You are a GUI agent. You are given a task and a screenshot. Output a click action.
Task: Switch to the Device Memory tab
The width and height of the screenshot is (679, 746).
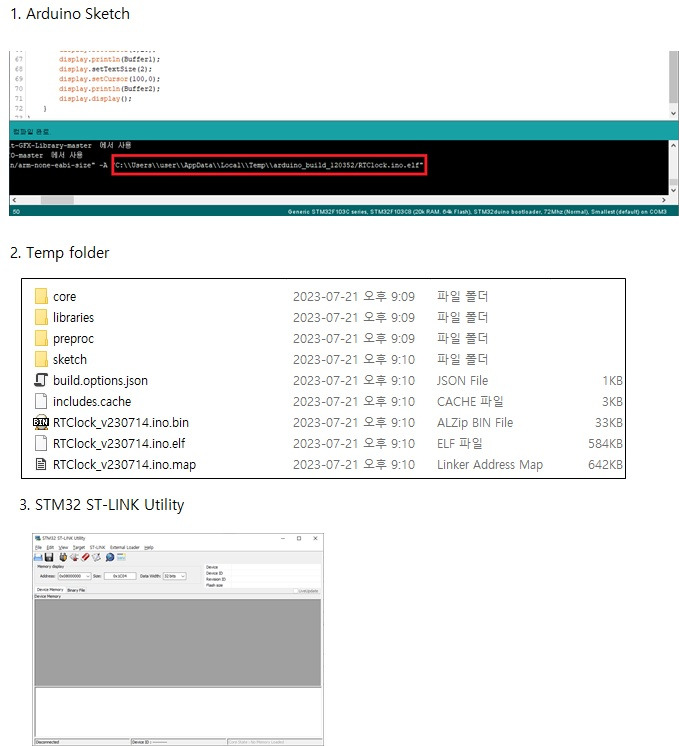click(50, 589)
